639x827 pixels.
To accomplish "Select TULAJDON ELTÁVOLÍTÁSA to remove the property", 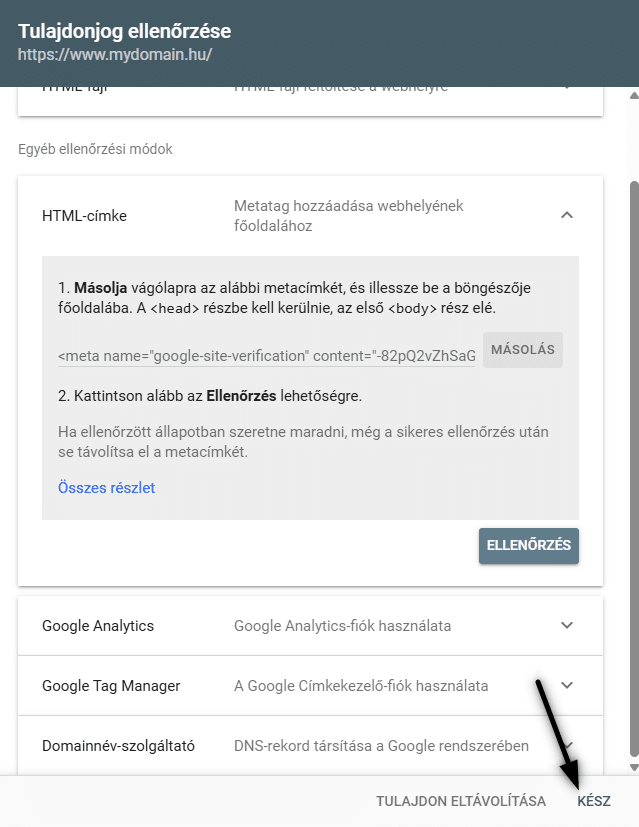I will [461, 801].
